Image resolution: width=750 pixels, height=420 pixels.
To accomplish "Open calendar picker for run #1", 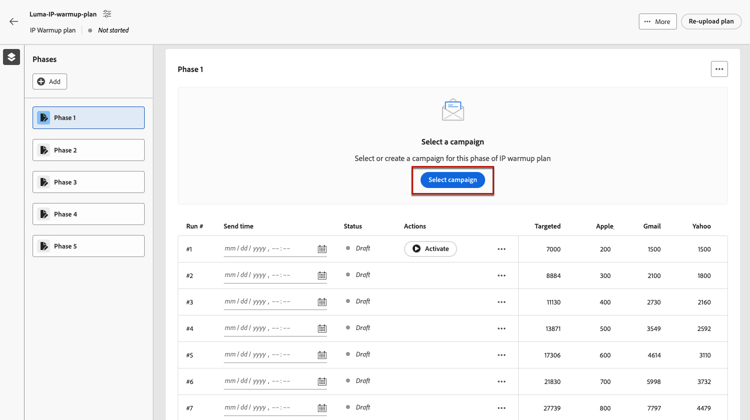I will pyautogui.click(x=322, y=249).
